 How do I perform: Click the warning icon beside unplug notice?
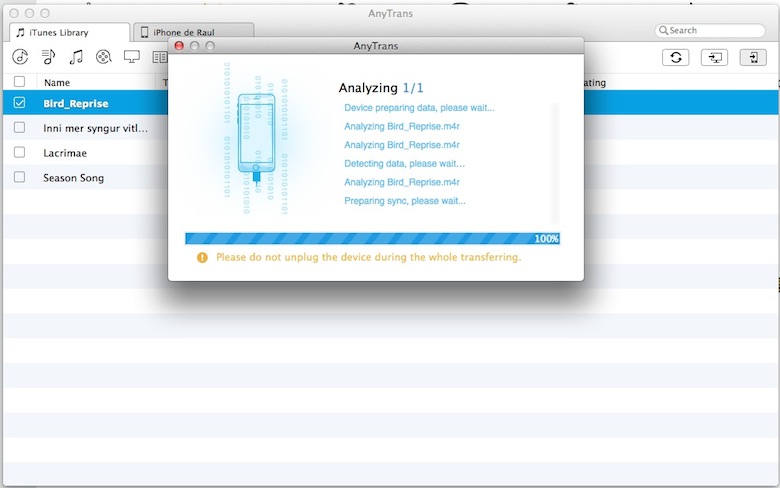tap(202, 258)
